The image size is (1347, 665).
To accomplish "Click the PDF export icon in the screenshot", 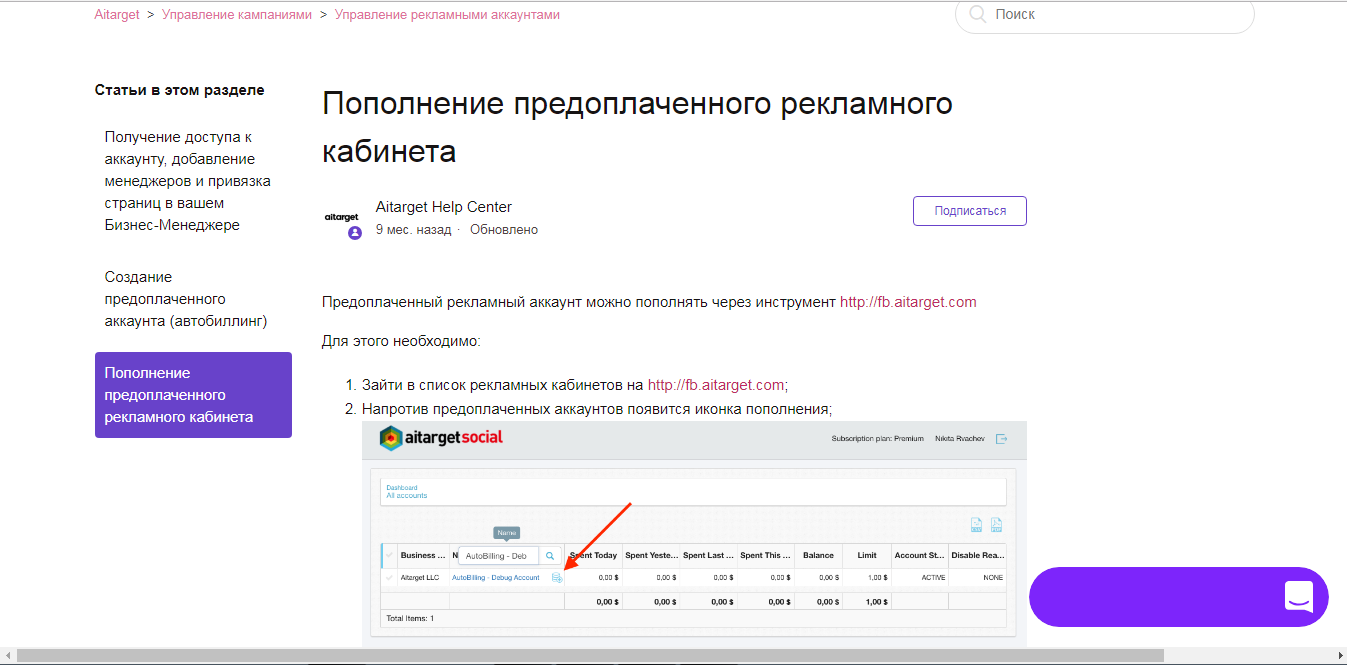I will 996,525.
